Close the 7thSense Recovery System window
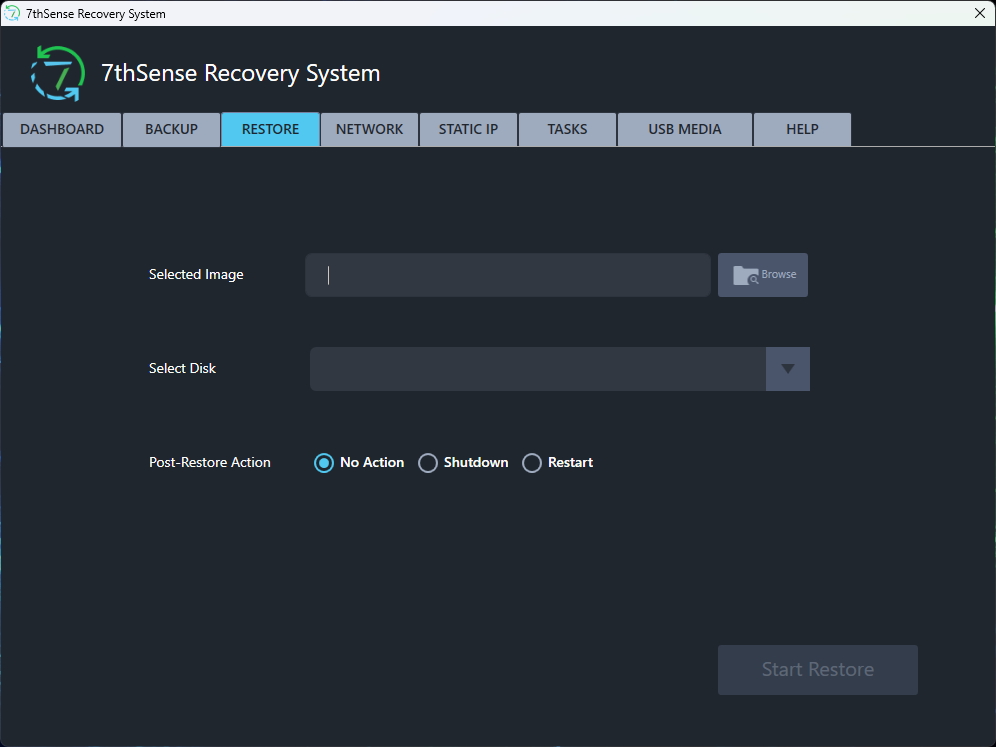 tap(979, 13)
